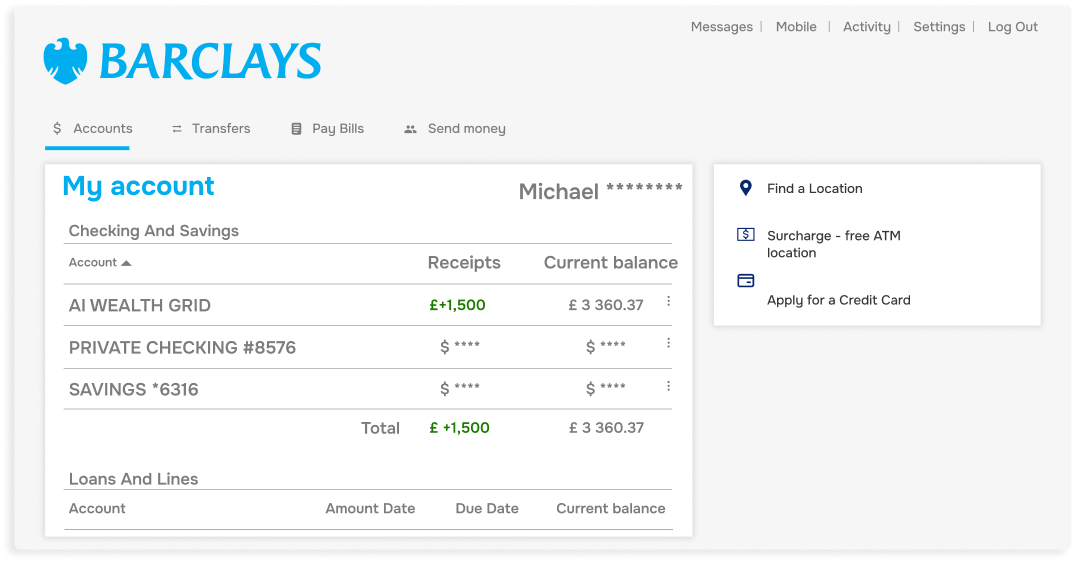Click the transfer arrows icon

(177, 129)
